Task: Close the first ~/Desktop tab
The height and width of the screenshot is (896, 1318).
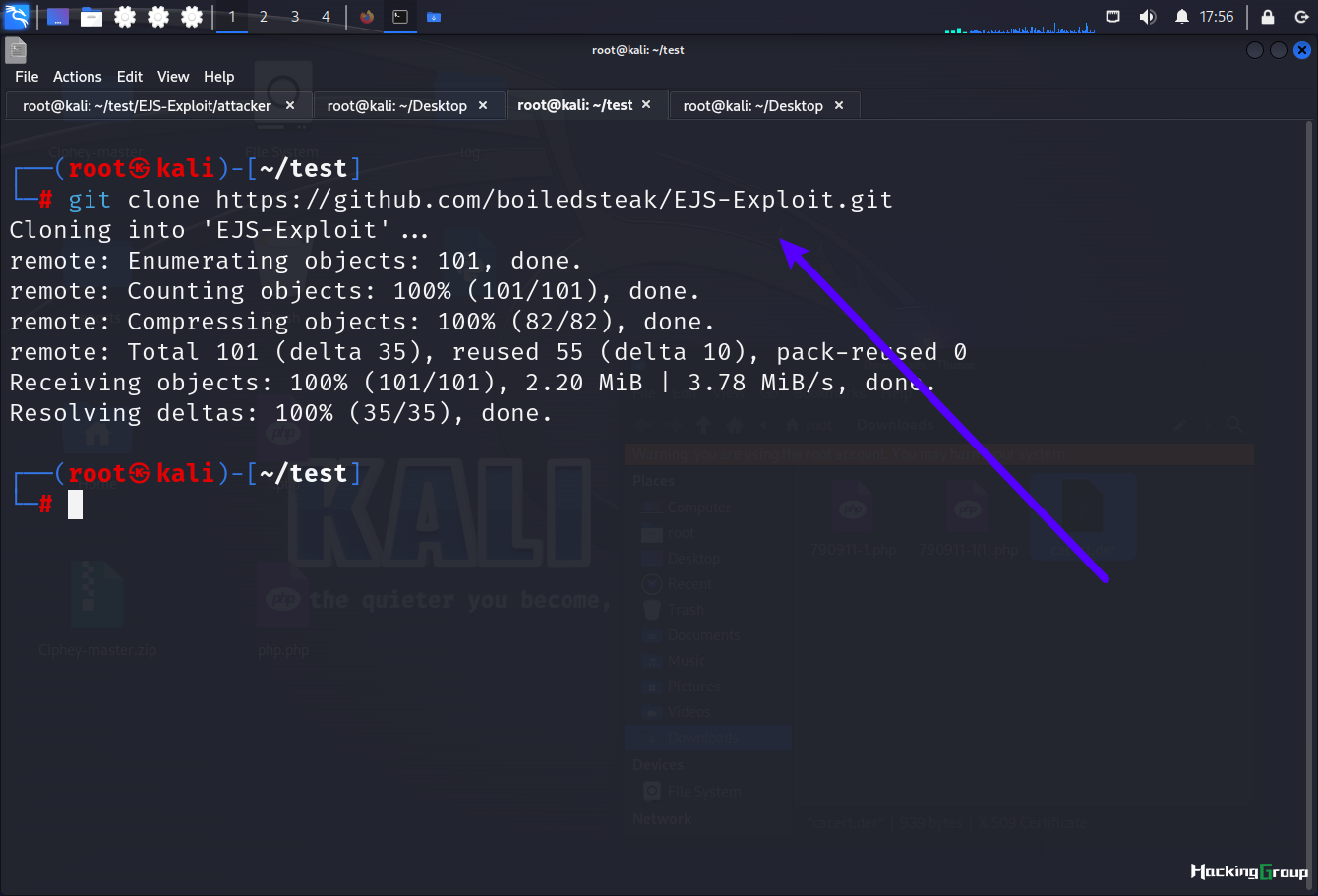Action: [x=483, y=105]
